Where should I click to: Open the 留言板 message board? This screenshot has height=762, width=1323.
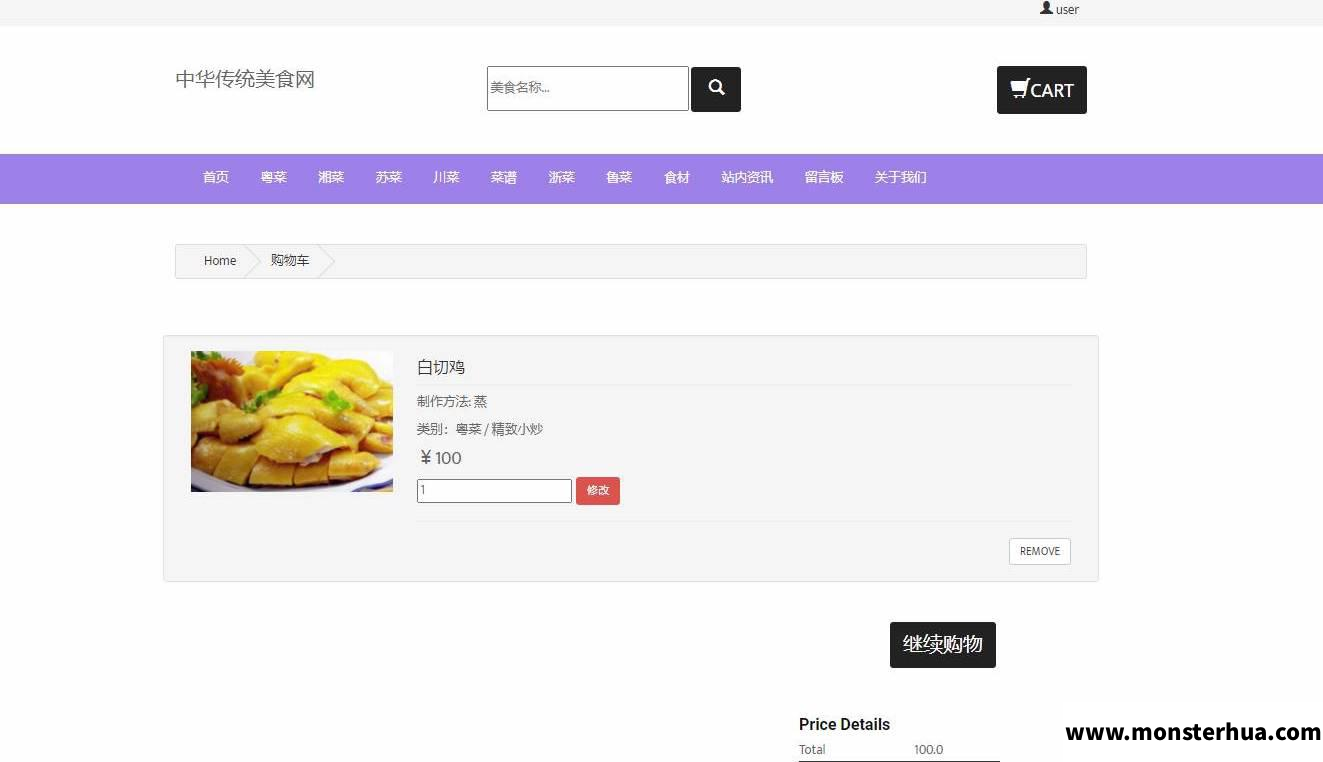coord(824,177)
